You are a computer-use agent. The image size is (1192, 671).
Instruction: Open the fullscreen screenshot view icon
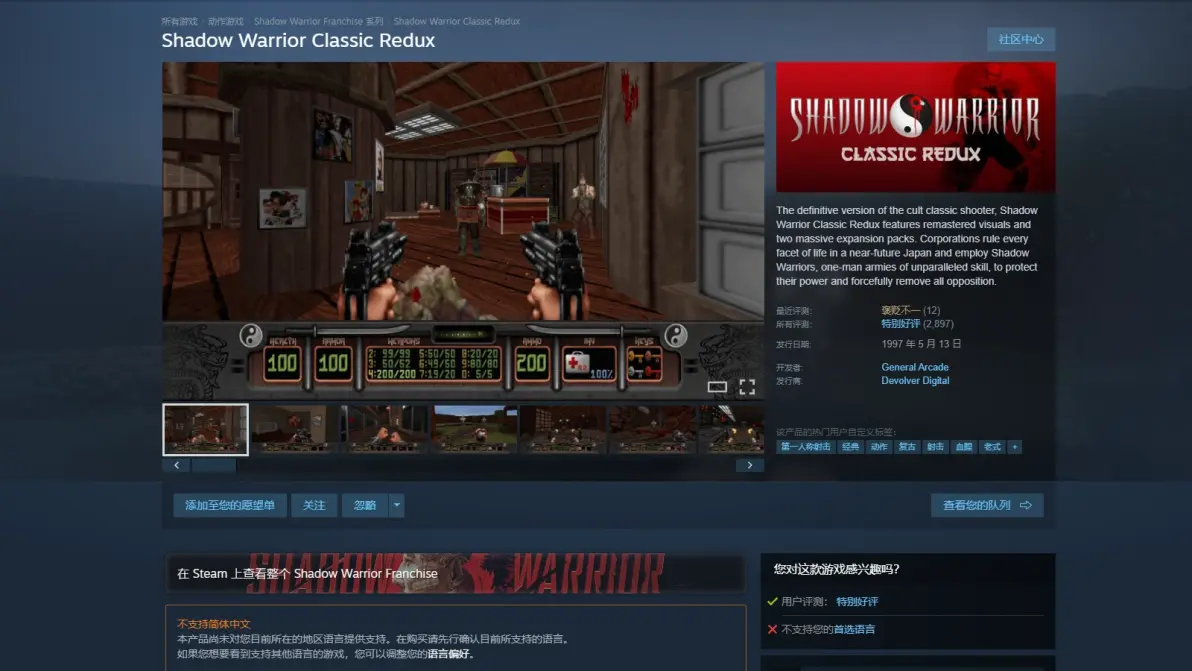pyautogui.click(x=747, y=387)
